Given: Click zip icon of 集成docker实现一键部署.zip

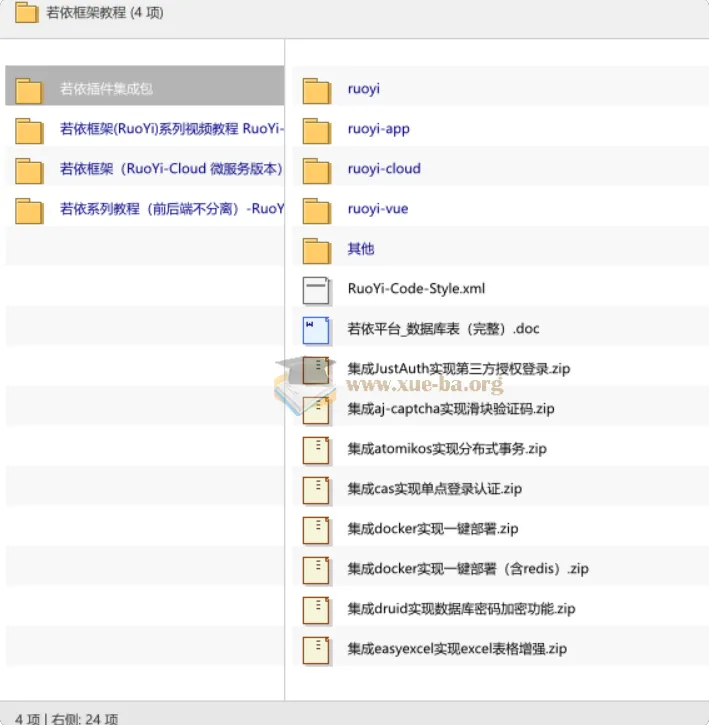Looking at the screenshot, I should pyautogui.click(x=316, y=530).
